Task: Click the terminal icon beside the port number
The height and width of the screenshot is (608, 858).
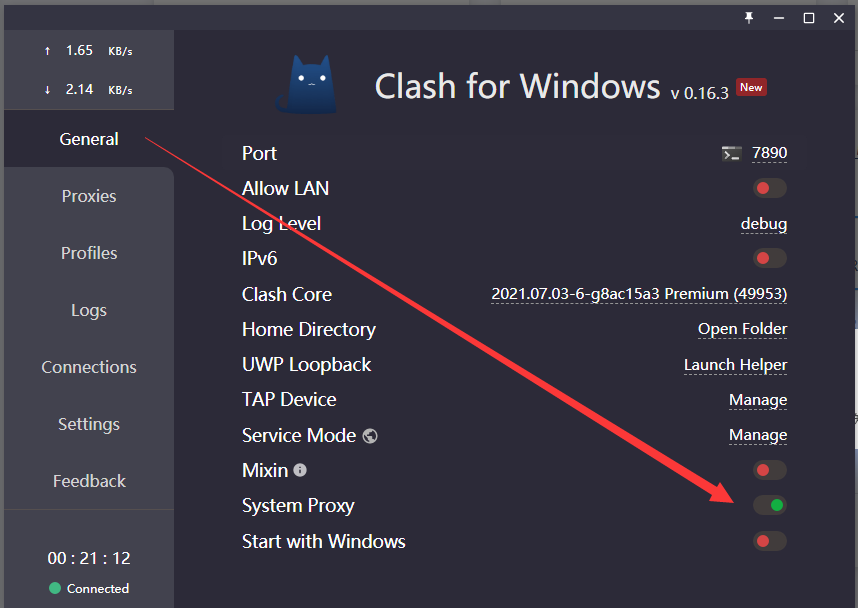Action: (731, 154)
